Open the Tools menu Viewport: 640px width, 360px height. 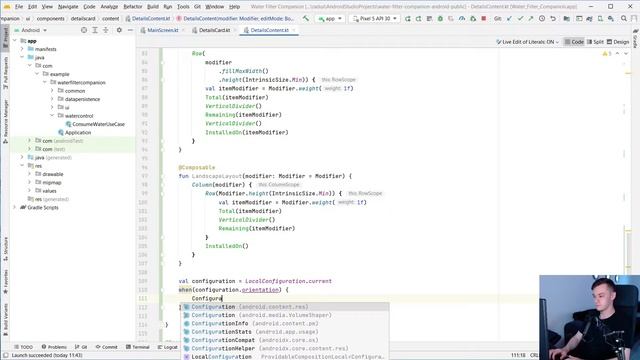pyautogui.click(x=183, y=7)
